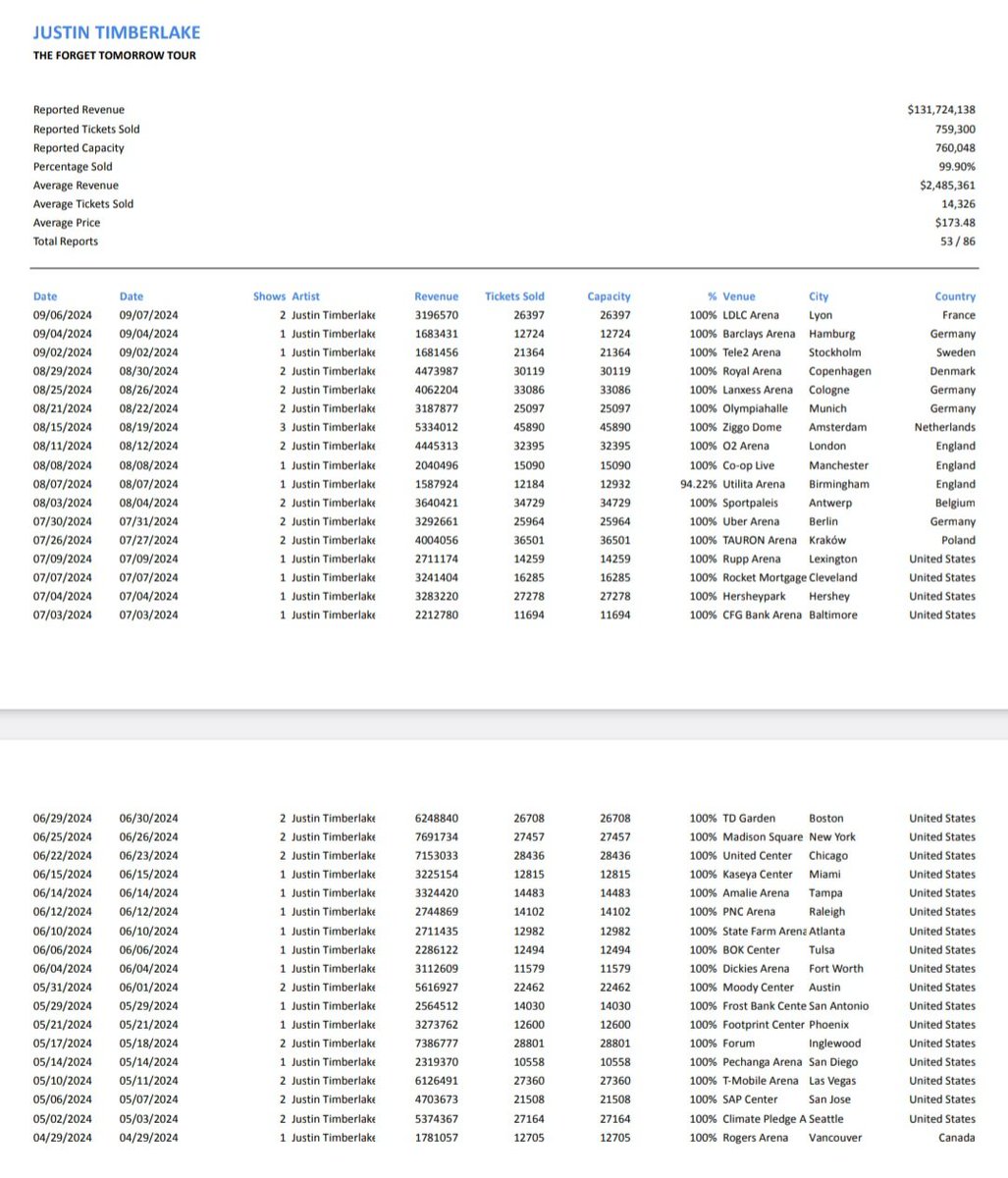Click the Capacity column header
Viewport: 1008px width, 1178px height.
click(x=609, y=296)
